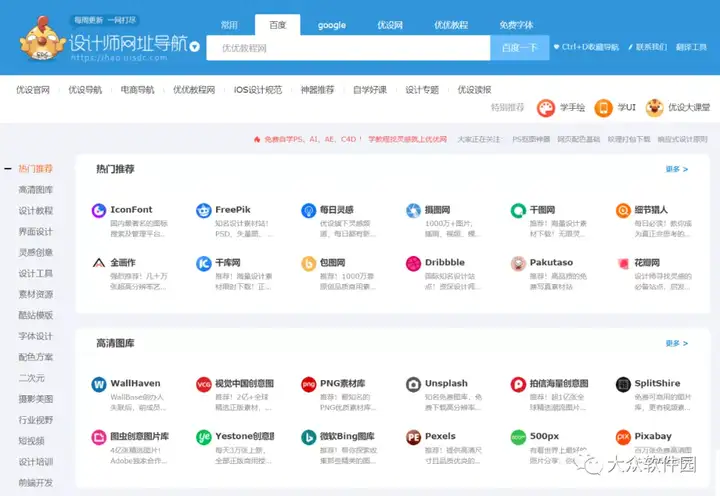Viewport: 720px width, 496px height.
Task: Open the Unsplash camera icon
Action: point(413,384)
